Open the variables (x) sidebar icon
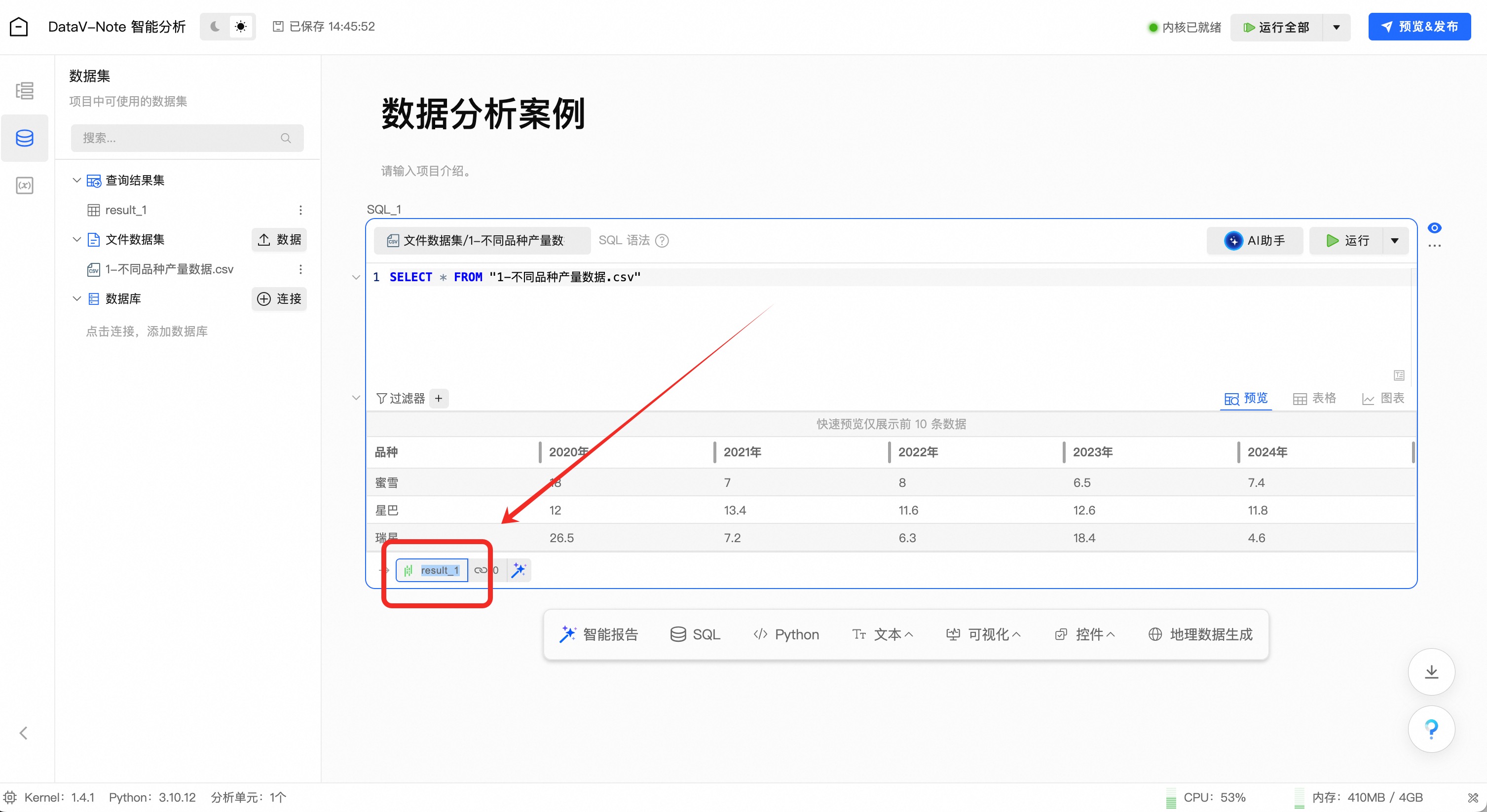1487x812 pixels. click(x=24, y=185)
